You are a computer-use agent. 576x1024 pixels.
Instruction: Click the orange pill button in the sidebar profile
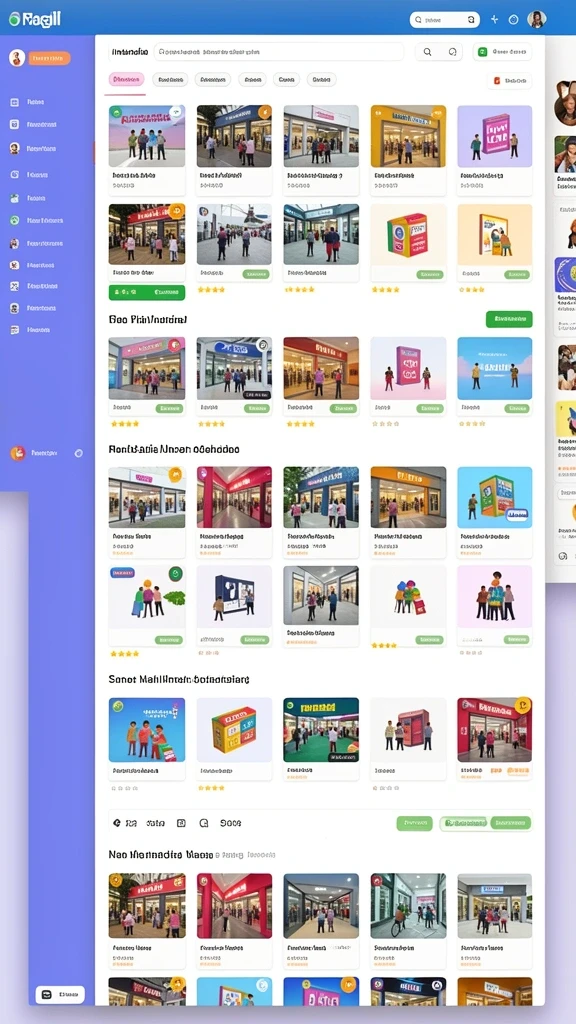tap(49, 58)
